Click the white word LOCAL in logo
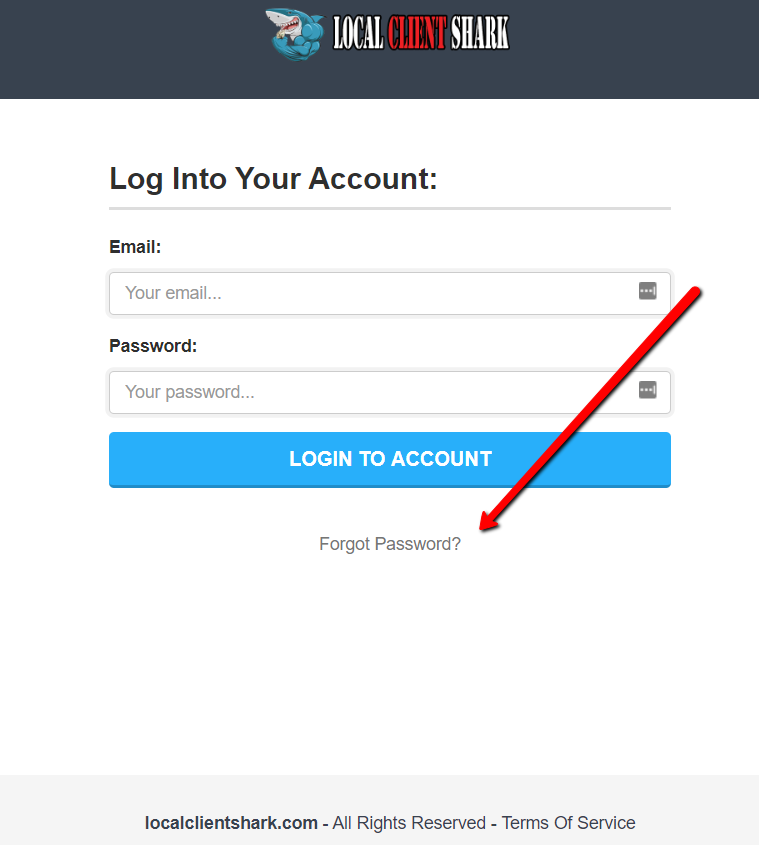The image size is (759, 845). pos(358,33)
